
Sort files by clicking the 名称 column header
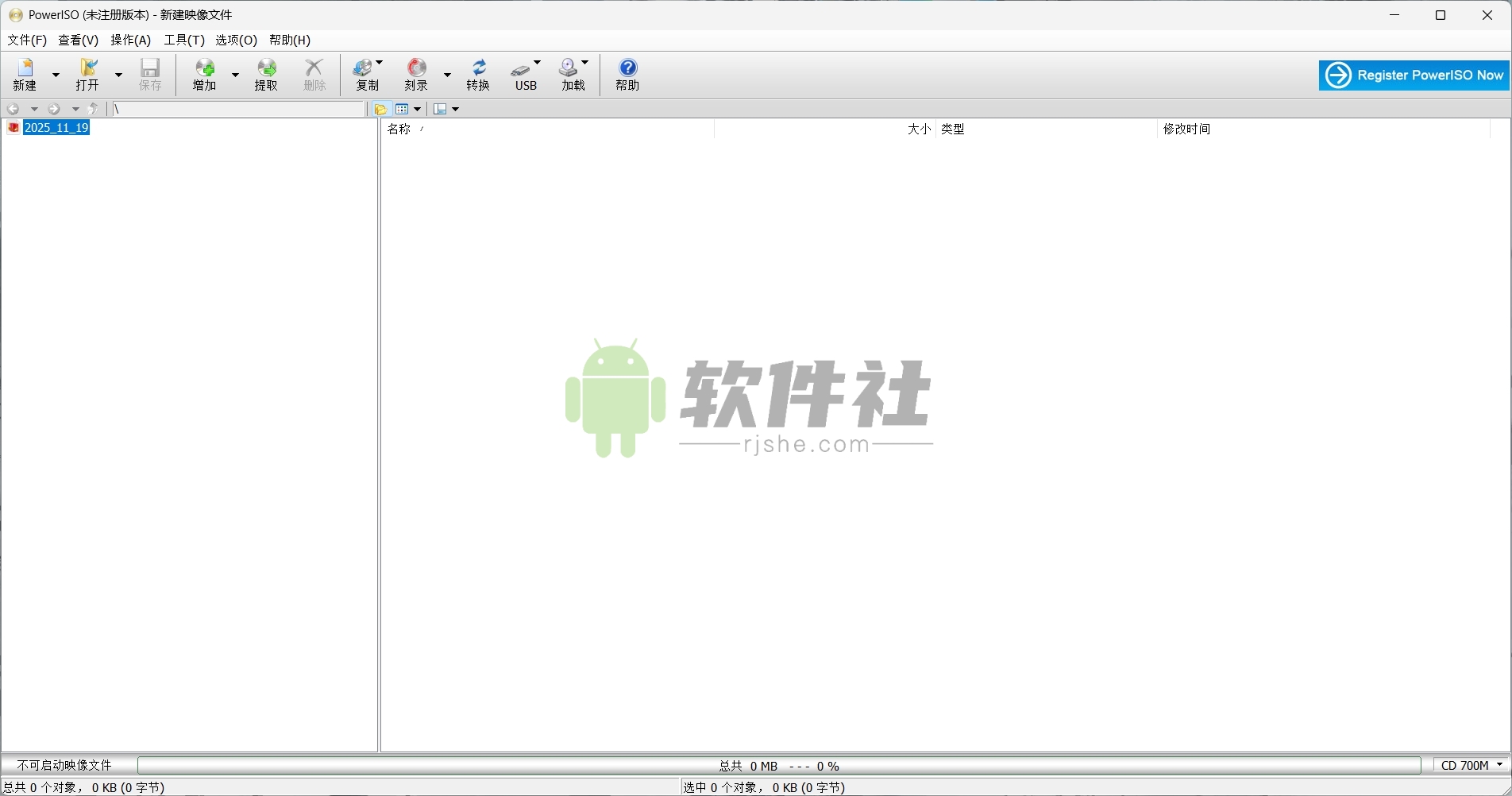coord(399,129)
